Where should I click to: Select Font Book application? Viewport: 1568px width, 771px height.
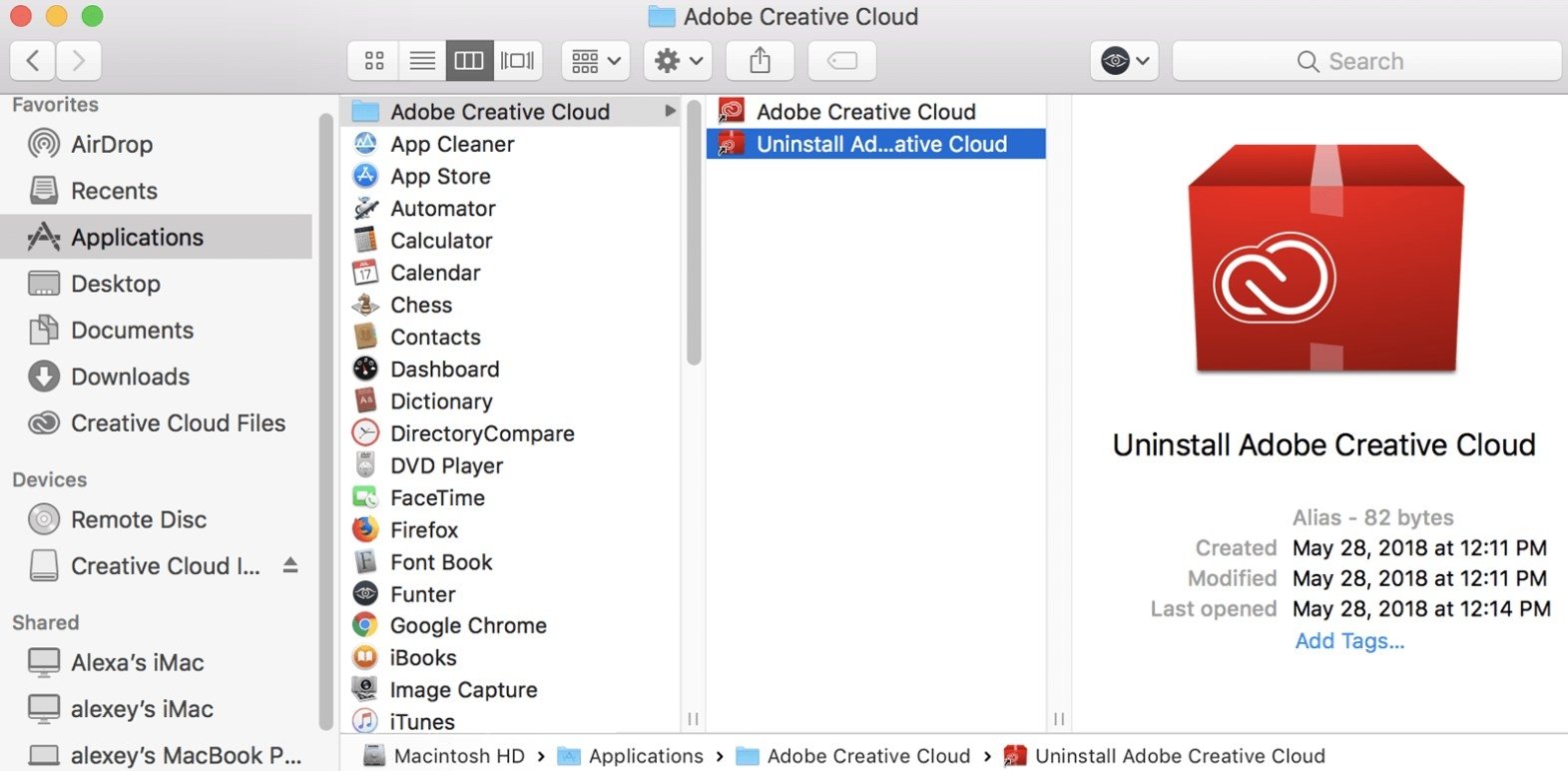tap(511, 562)
